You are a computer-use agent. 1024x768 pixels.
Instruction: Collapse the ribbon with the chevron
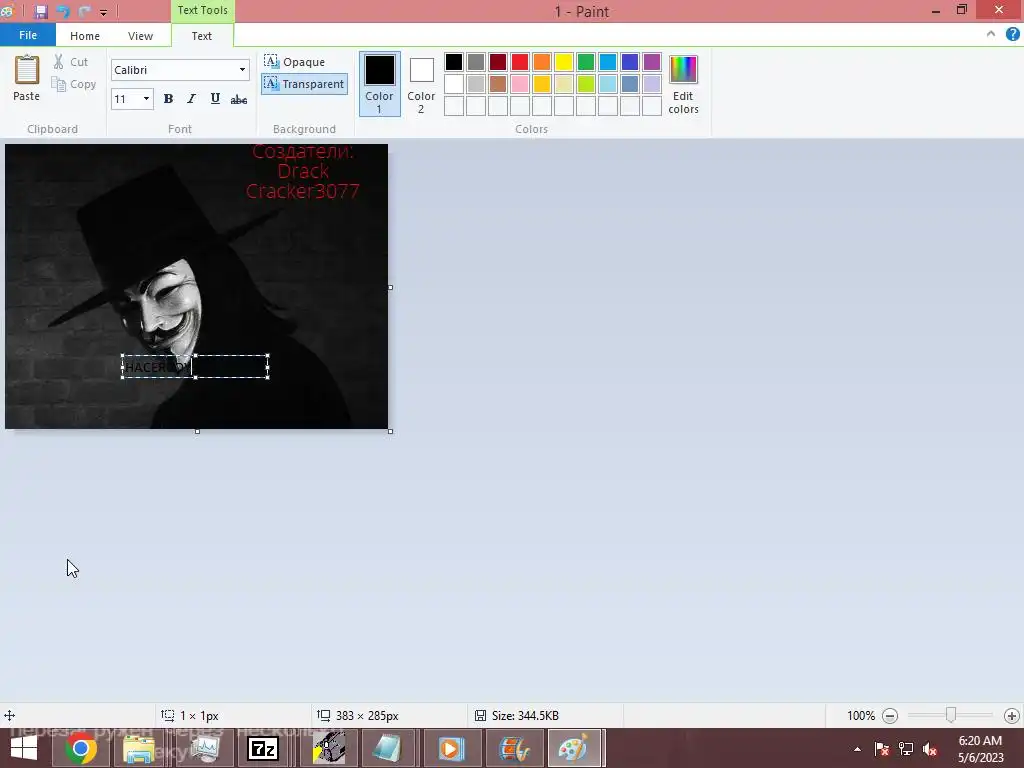click(991, 35)
